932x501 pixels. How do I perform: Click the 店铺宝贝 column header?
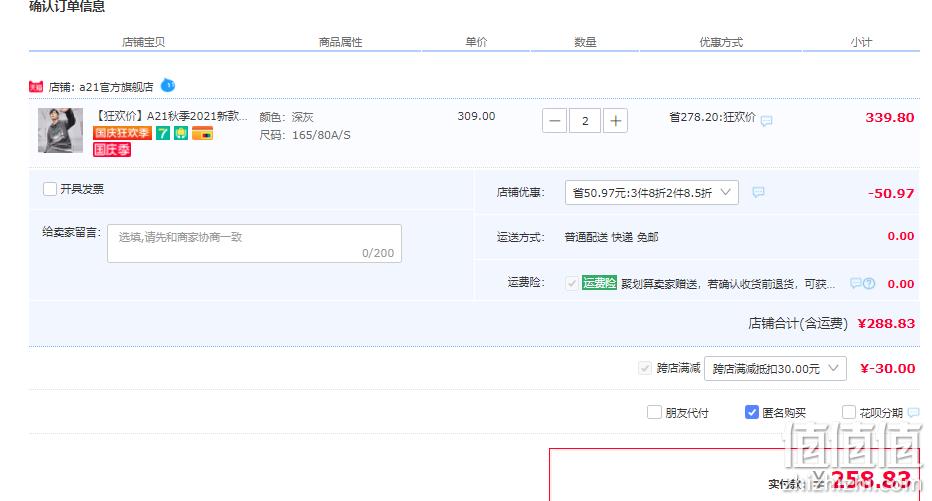point(143,42)
